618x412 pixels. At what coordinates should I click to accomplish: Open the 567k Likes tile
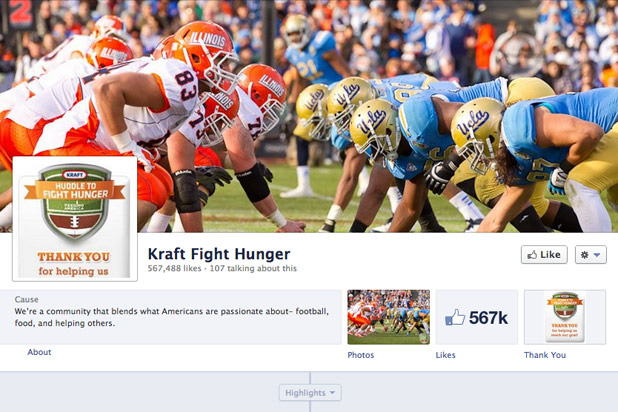point(477,317)
